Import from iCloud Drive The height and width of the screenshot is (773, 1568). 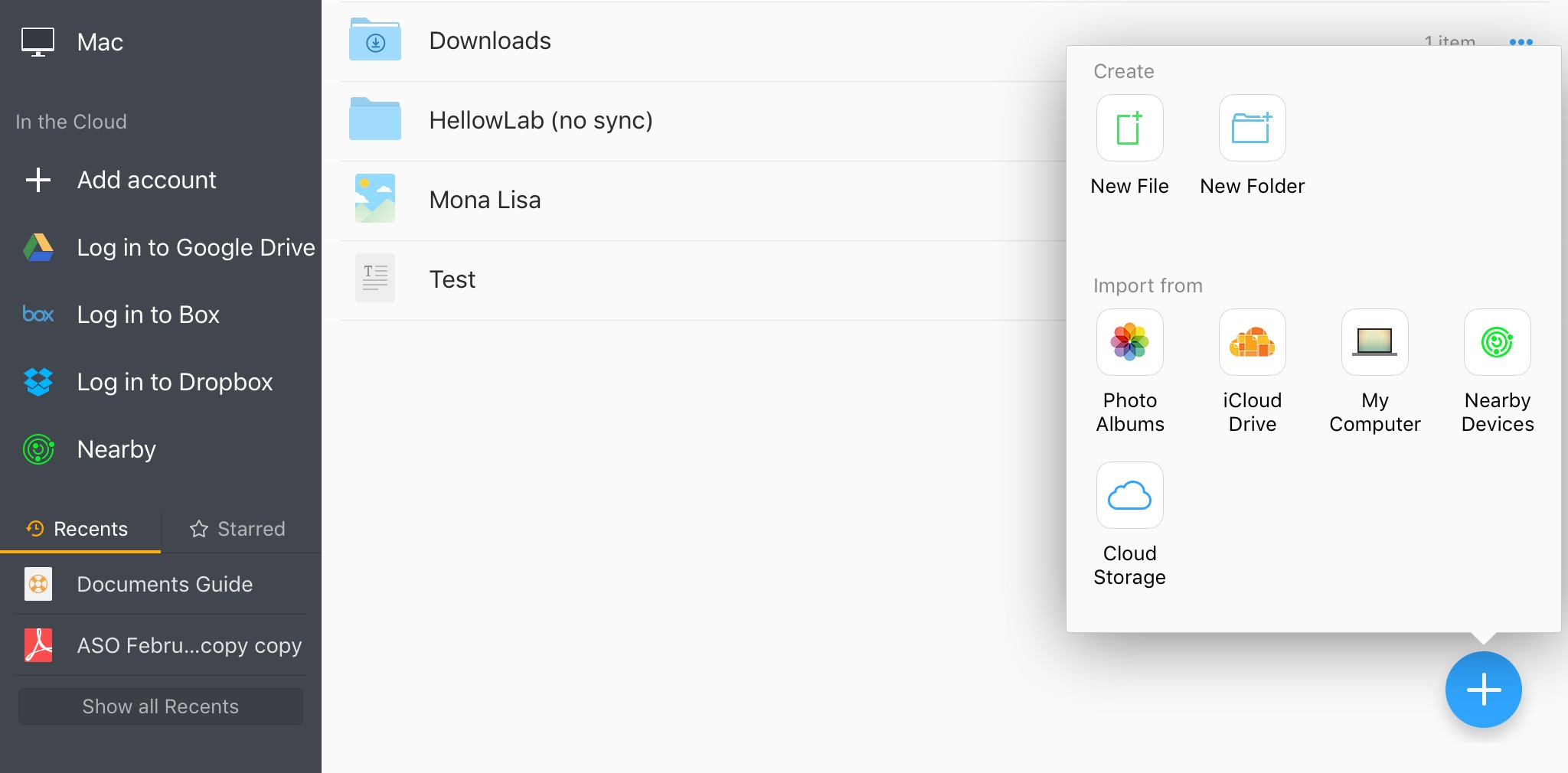[x=1252, y=343]
